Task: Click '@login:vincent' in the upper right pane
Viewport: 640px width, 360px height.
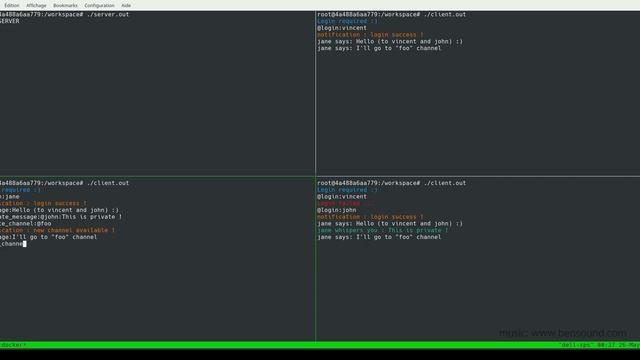Action: [342, 28]
